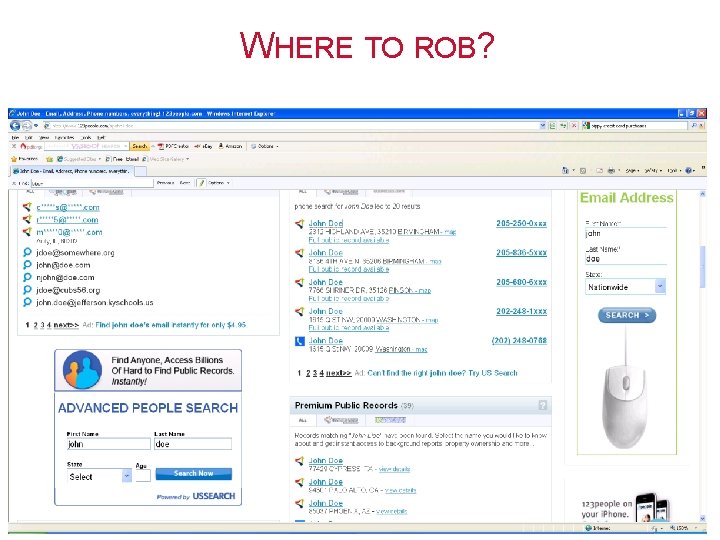The image size is (720, 540).
Task: Click the browser Back arrow button
Action: (x=15, y=125)
